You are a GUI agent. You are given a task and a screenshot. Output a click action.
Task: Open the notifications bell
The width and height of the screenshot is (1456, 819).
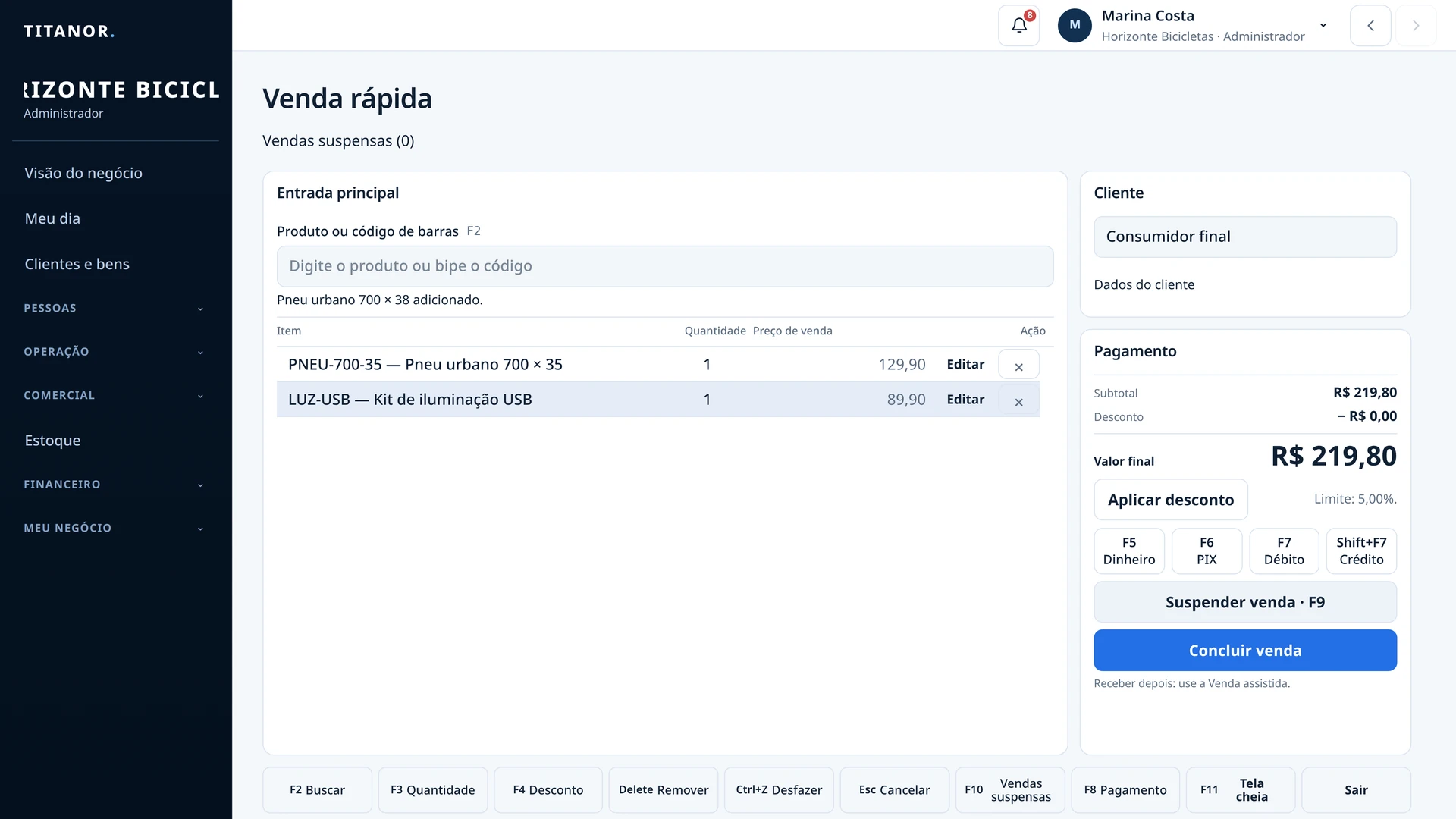(1018, 26)
